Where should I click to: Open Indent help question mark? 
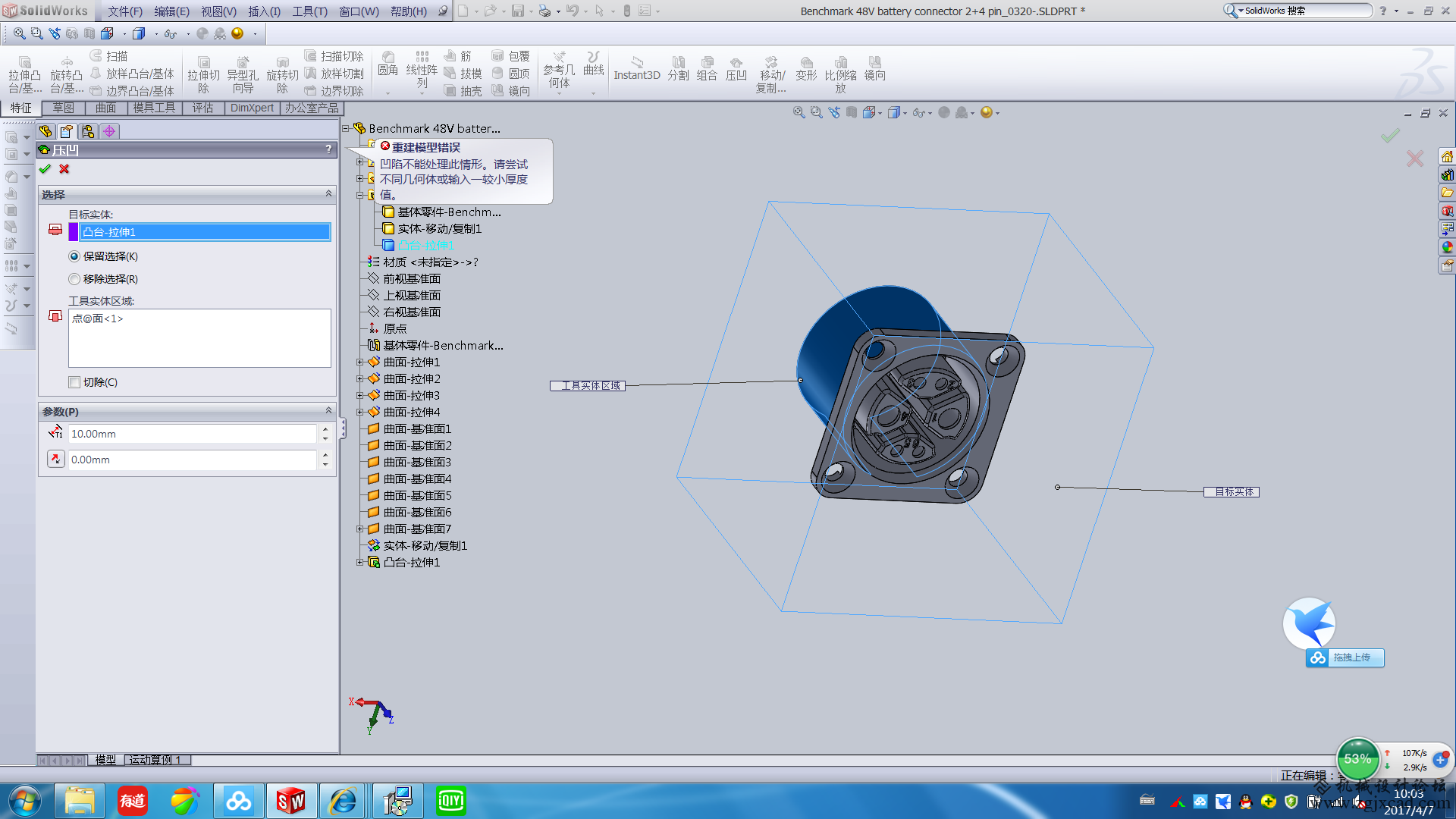click(x=328, y=149)
